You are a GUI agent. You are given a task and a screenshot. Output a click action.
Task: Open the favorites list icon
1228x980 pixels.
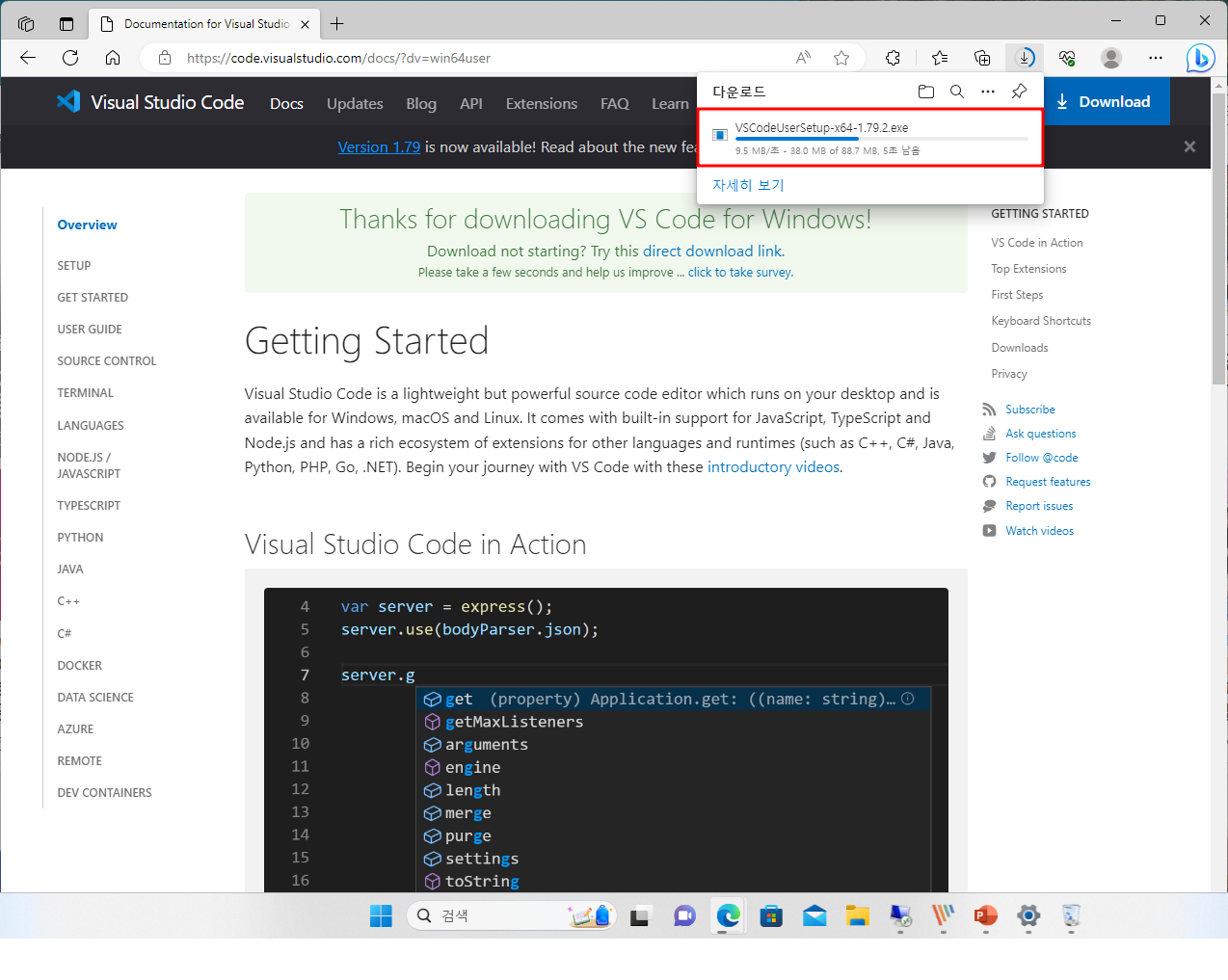(940, 58)
